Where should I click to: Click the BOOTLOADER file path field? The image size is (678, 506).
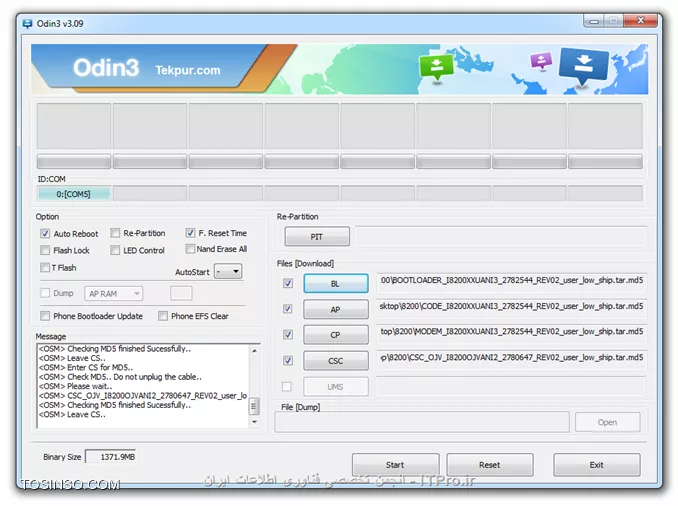tap(512, 281)
